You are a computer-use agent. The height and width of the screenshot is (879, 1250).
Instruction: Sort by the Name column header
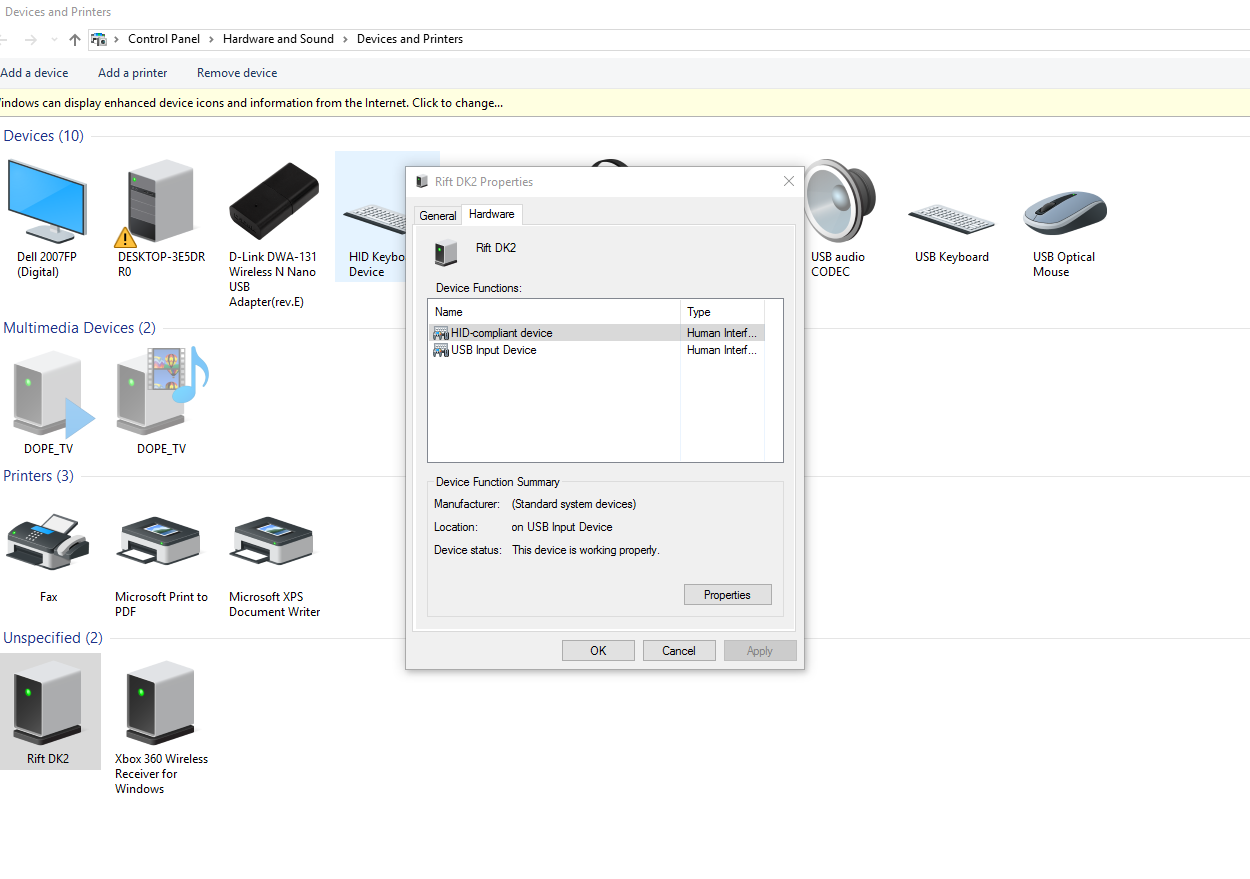click(x=554, y=312)
